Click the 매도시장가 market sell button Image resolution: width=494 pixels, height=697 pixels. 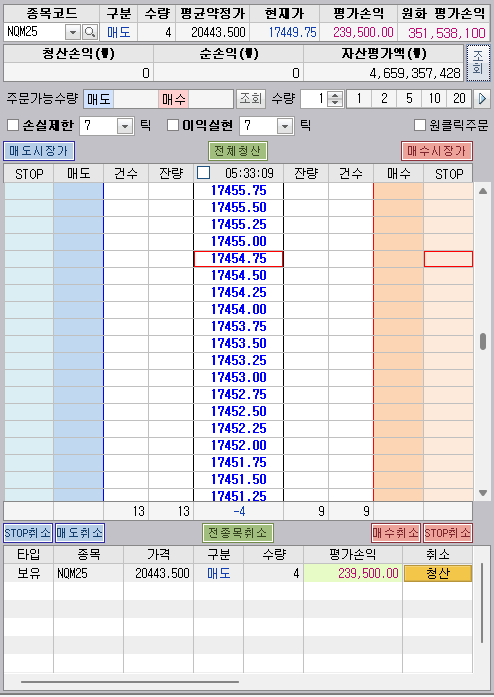tap(39, 151)
